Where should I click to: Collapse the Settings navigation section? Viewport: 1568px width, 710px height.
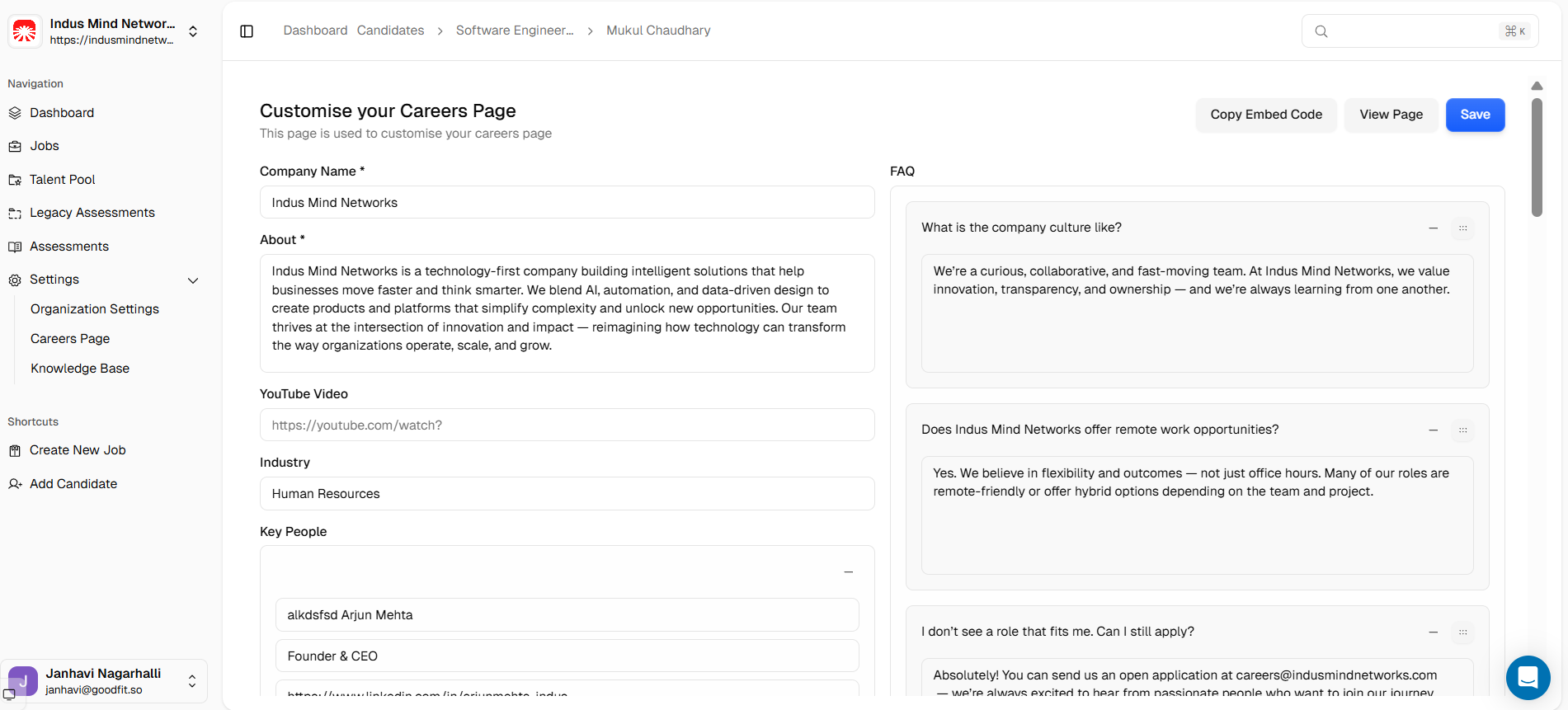click(x=193, y=280)
